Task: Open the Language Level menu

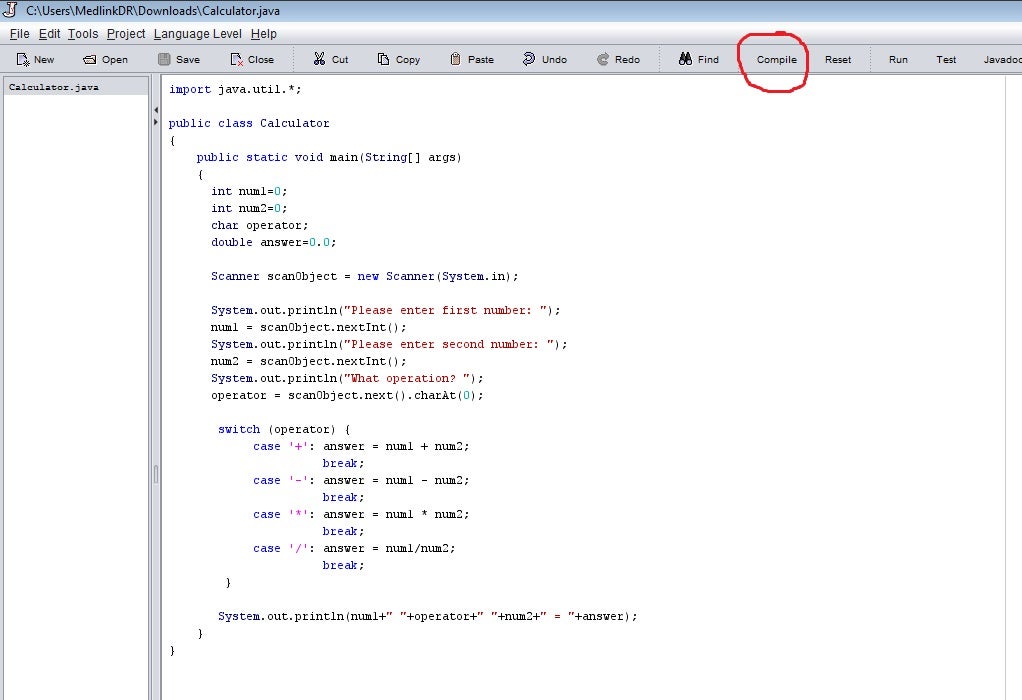Action: pyautogui.click(x=197, y=33)
